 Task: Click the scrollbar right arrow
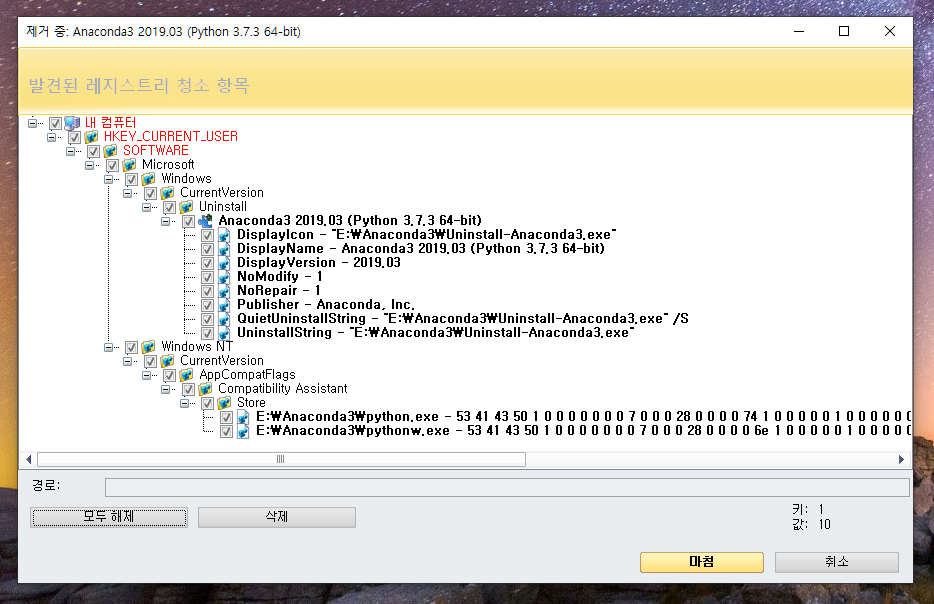(901, 459)
